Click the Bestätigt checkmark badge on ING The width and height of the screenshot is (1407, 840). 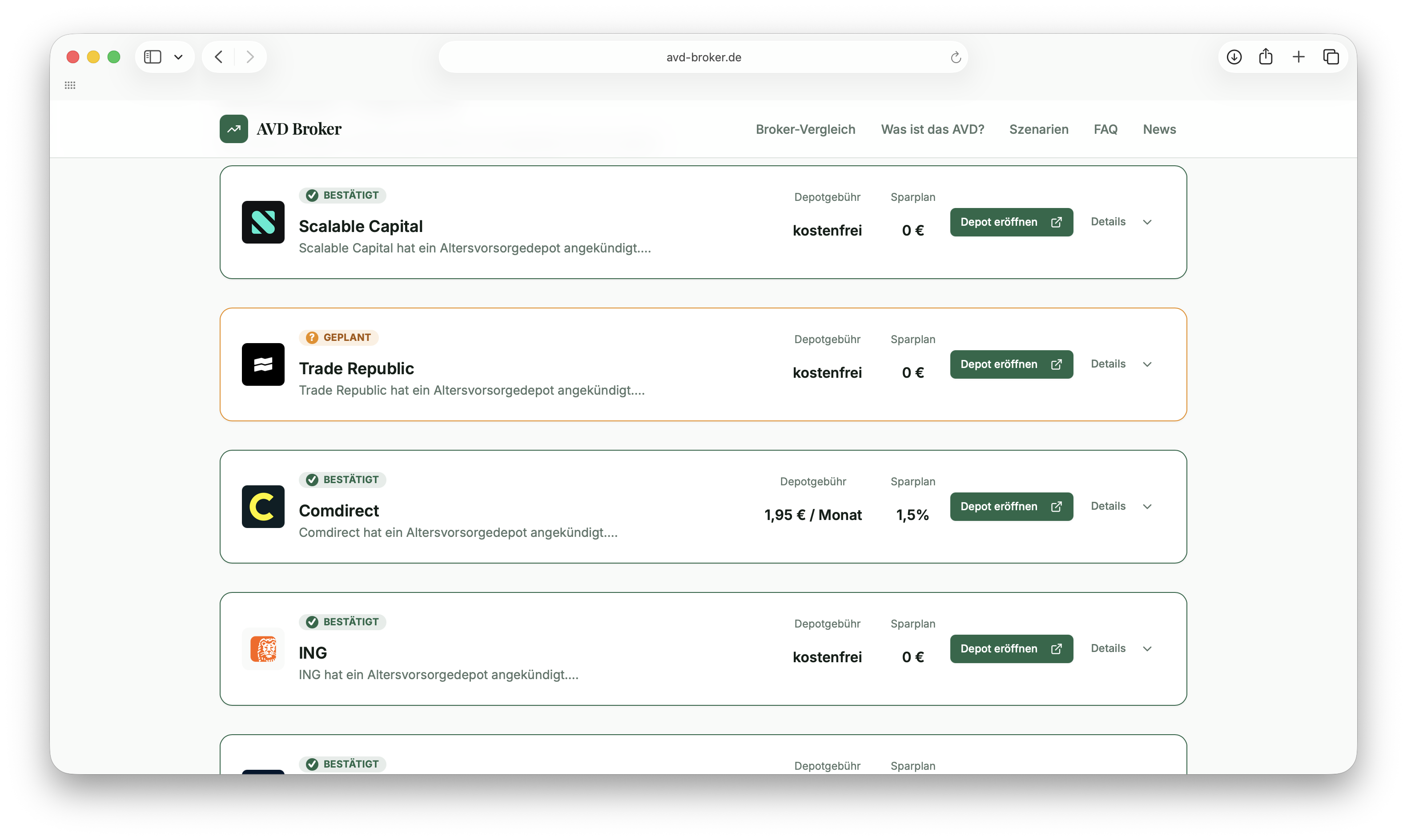pos(342,621)
